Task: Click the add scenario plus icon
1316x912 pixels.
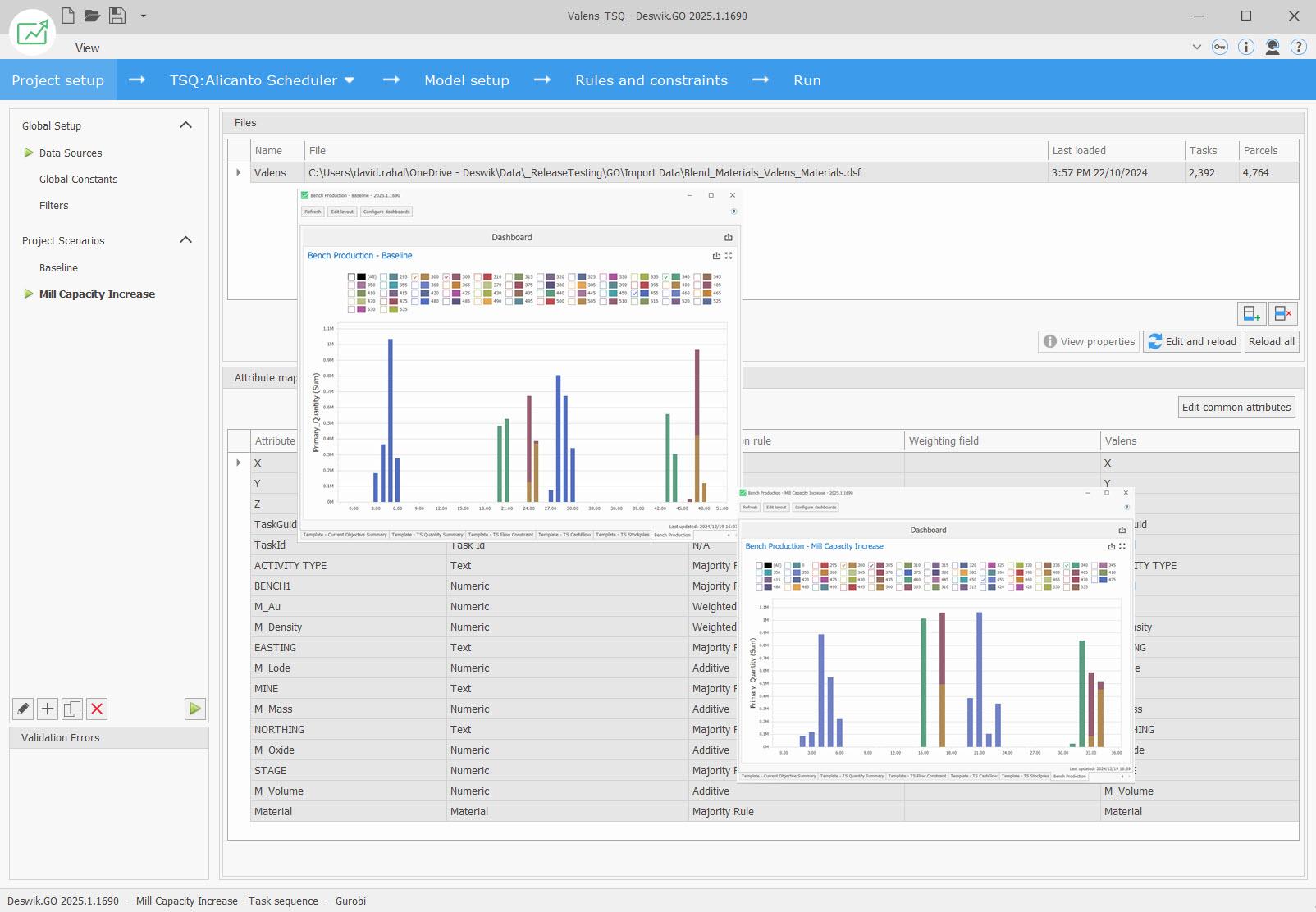Action: point(48,709)
